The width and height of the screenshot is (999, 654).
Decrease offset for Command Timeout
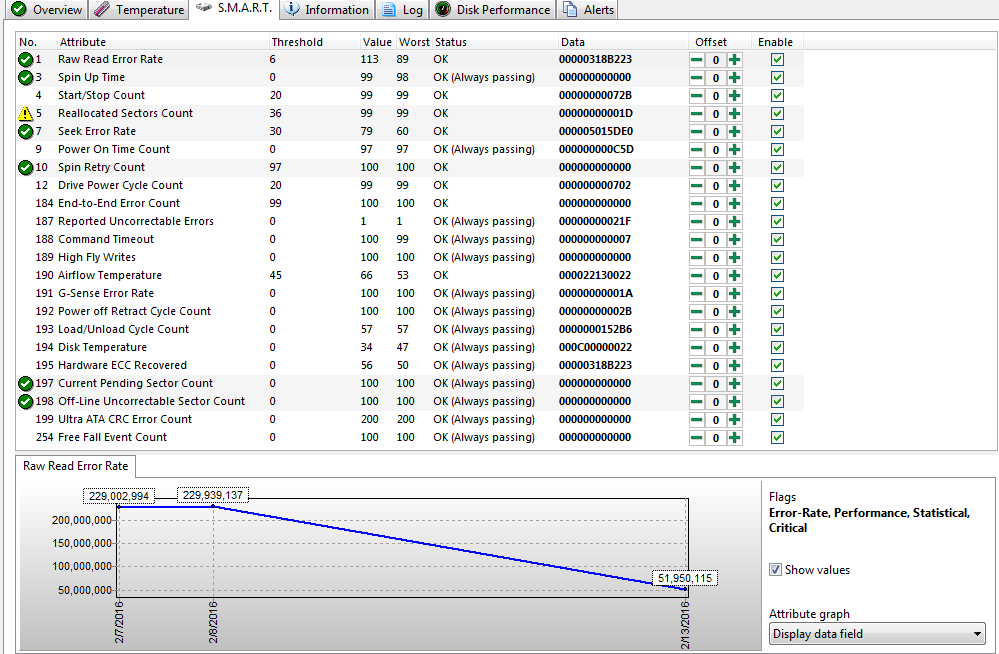pos(697,240)
